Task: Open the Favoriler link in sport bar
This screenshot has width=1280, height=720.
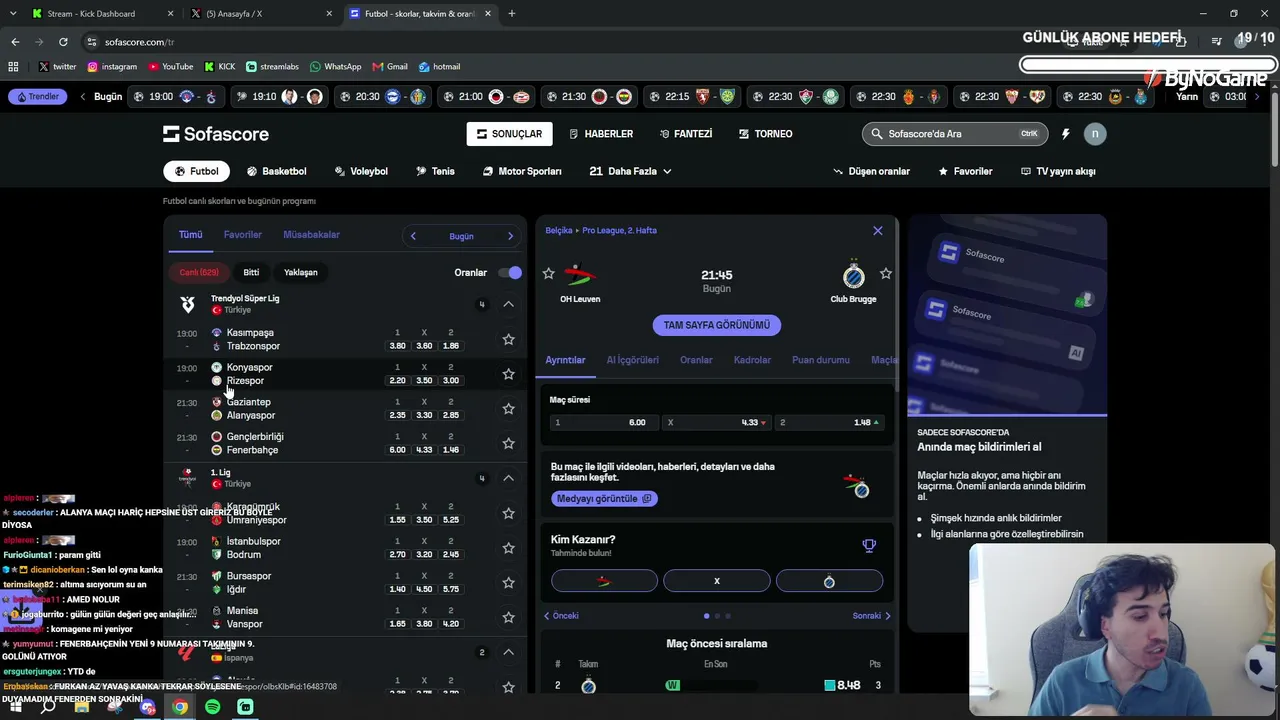Action: (965, 171)
